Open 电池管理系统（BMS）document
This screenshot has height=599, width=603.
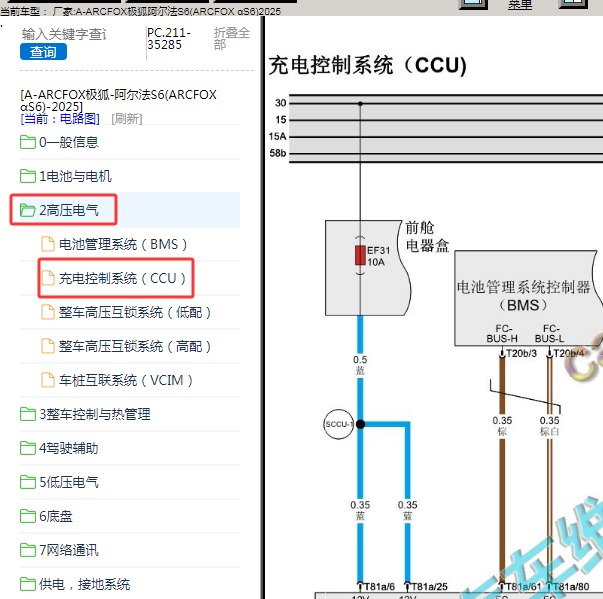click(122, 244)
